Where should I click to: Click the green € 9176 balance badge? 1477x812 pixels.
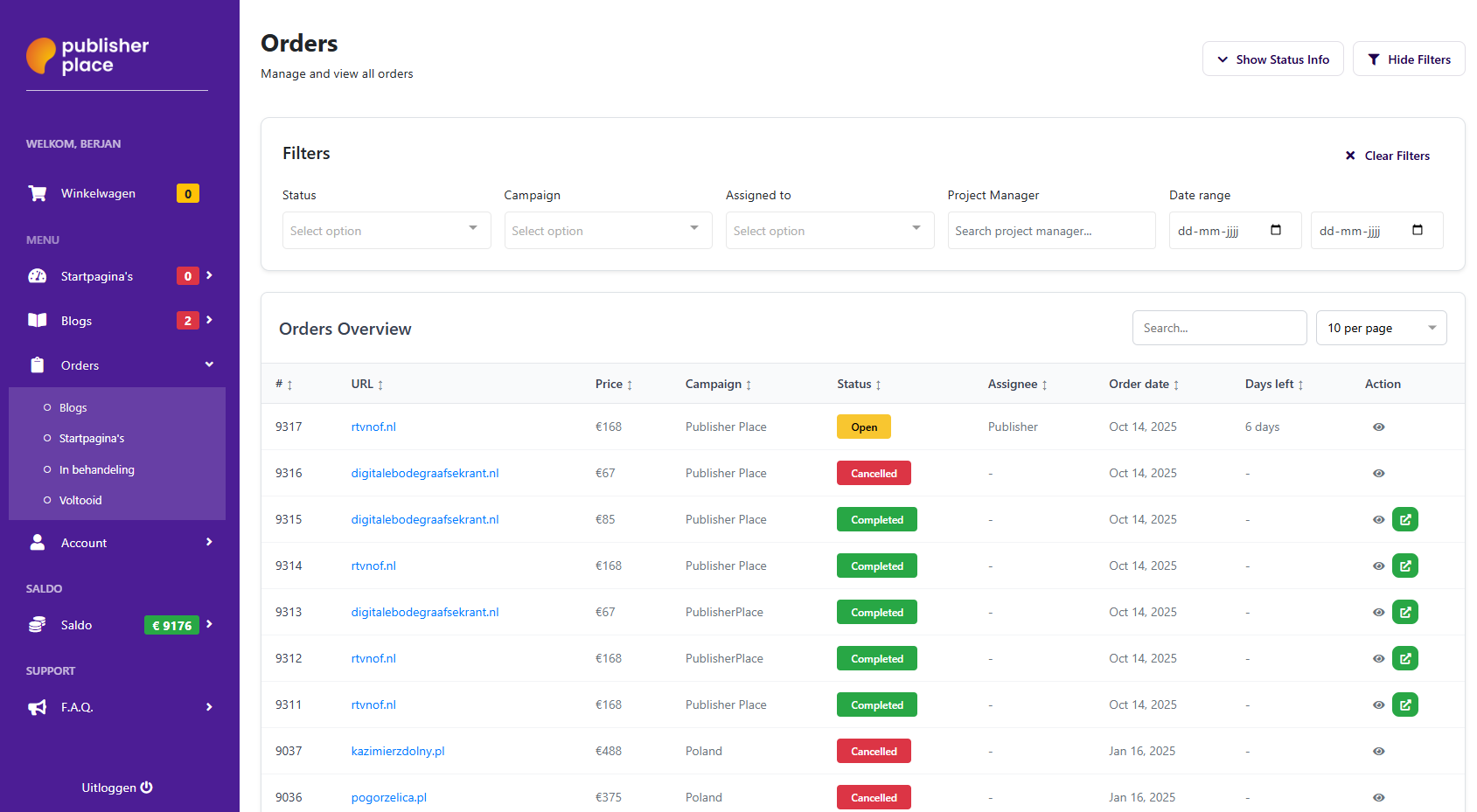171,625
